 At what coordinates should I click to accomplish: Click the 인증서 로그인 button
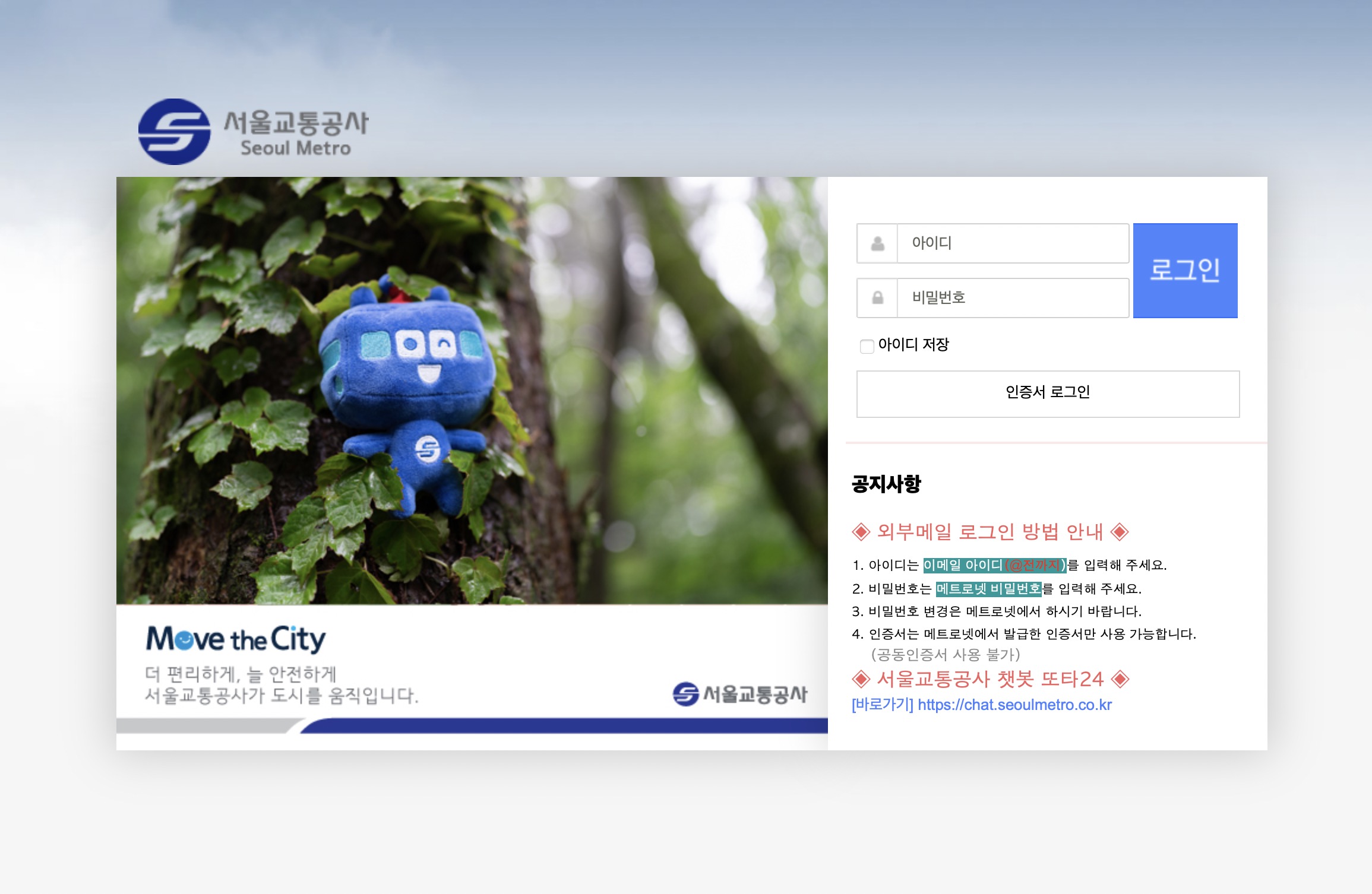pyautogui.click(x=1048, y=394)
